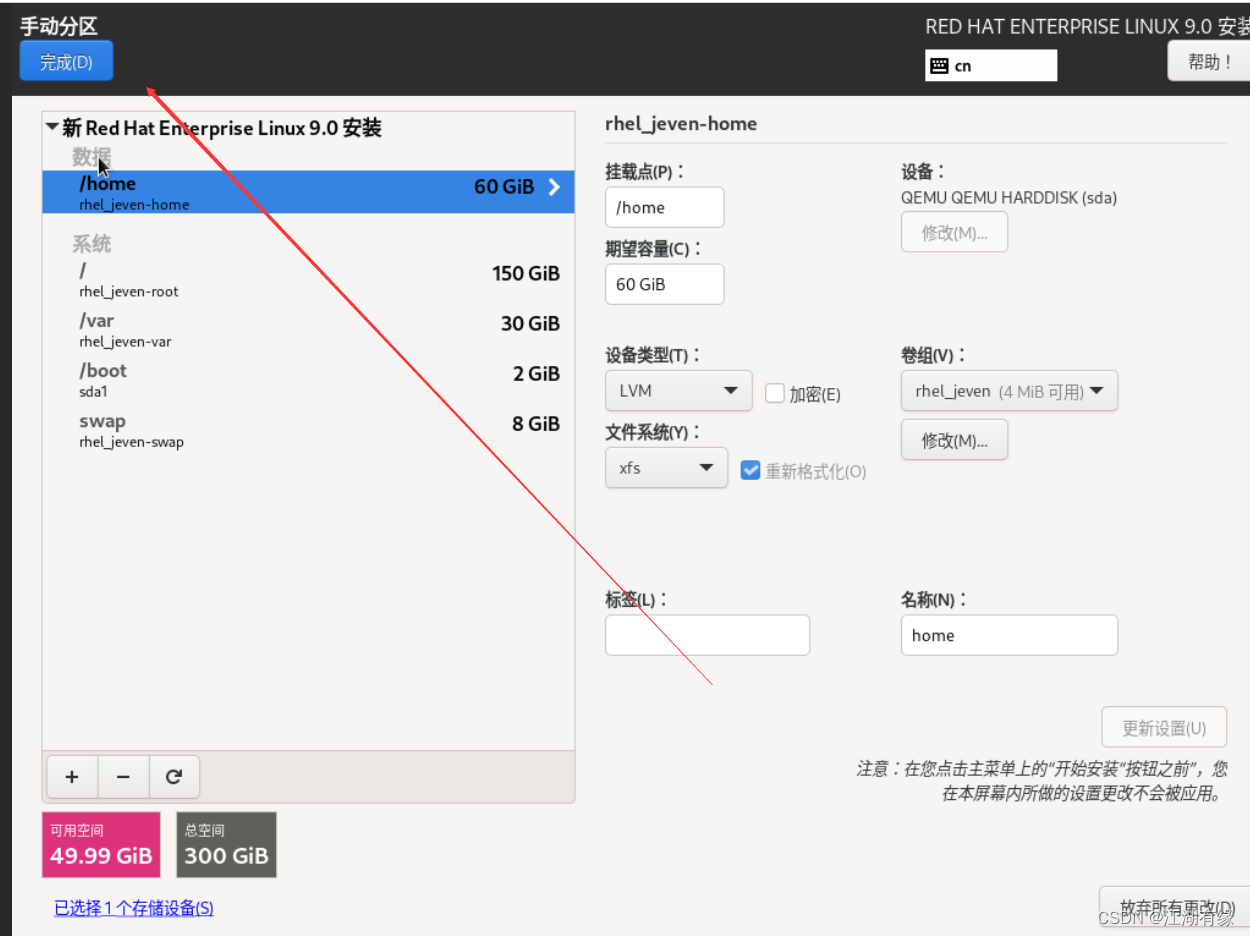The width and height of the screenshot is (1250, 936).
Task: Remove the selected partition using the minus icon
Action: pyautogui.click(x=123, y=777)
